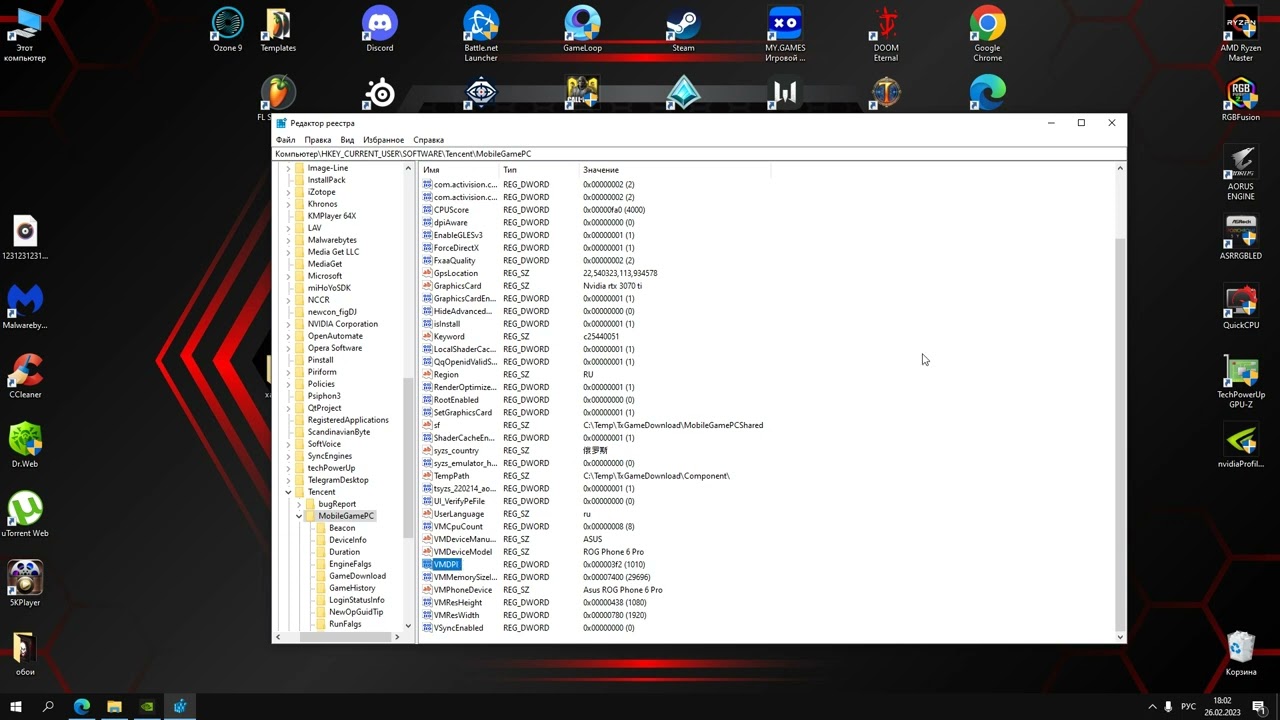
Task: Click the Windows Start button
Action: (x=16, y=706)
